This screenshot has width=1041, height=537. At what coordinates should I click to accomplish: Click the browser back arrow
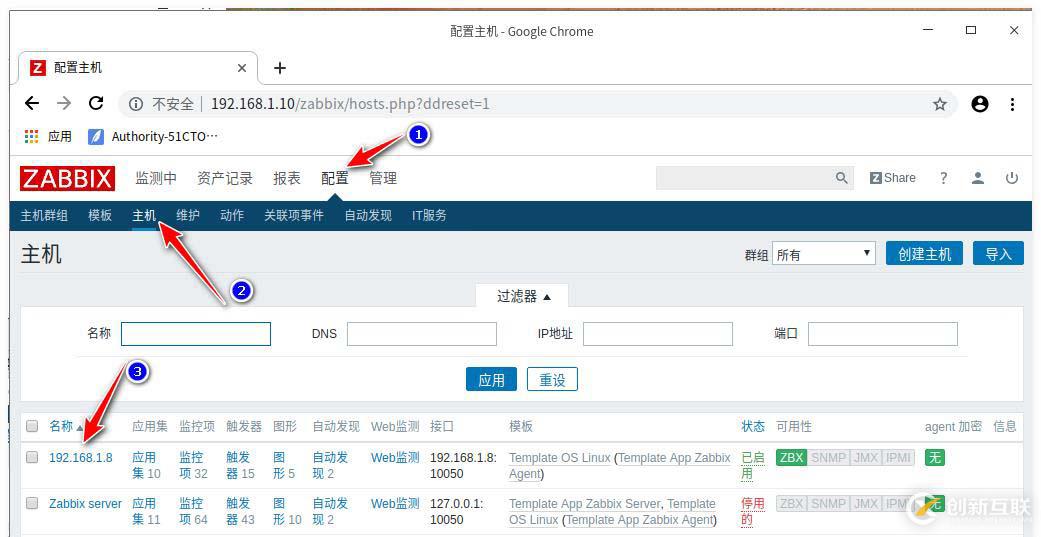(x=32, y=104)
